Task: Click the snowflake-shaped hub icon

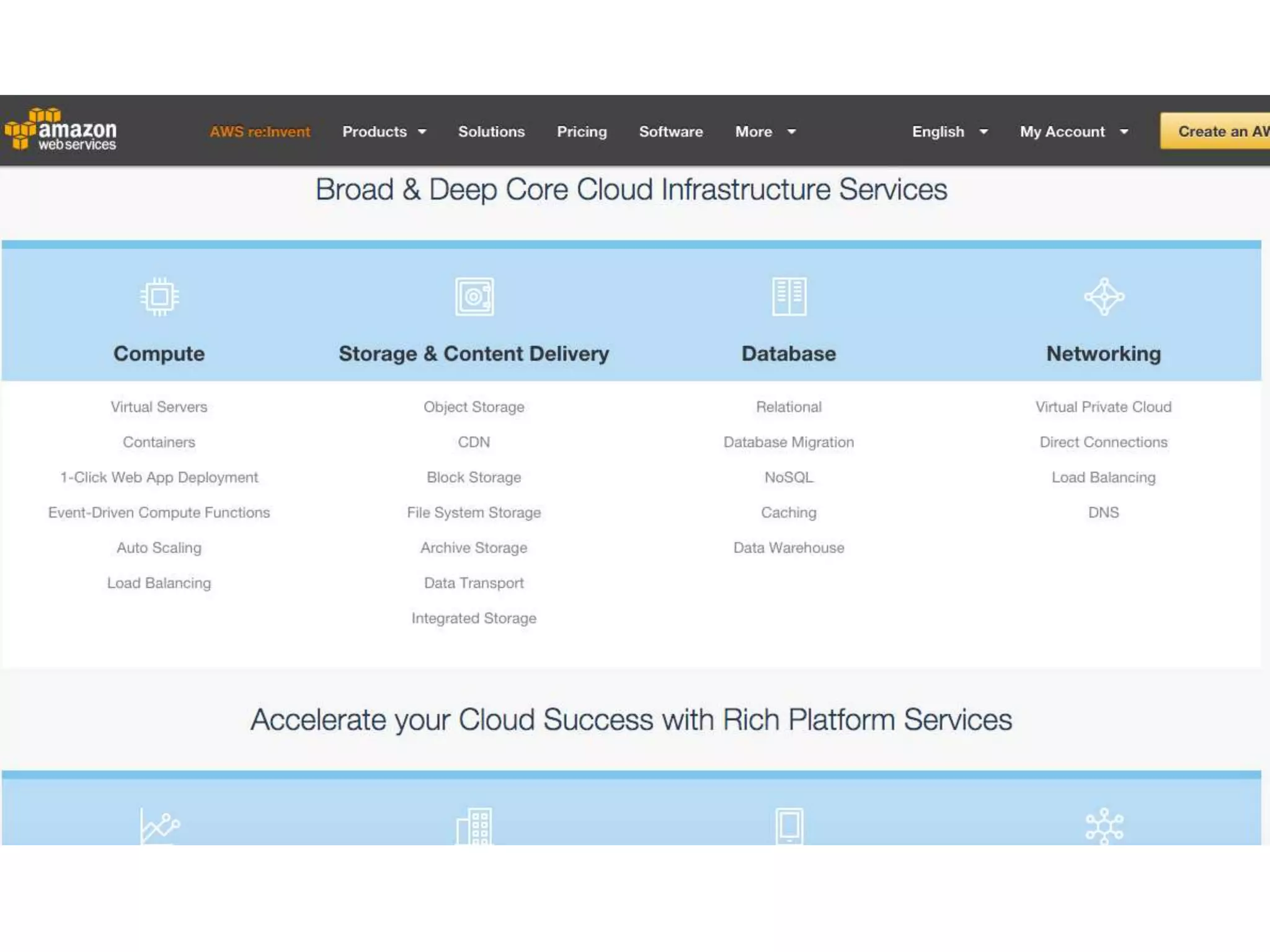Action: click(1104, 826)
